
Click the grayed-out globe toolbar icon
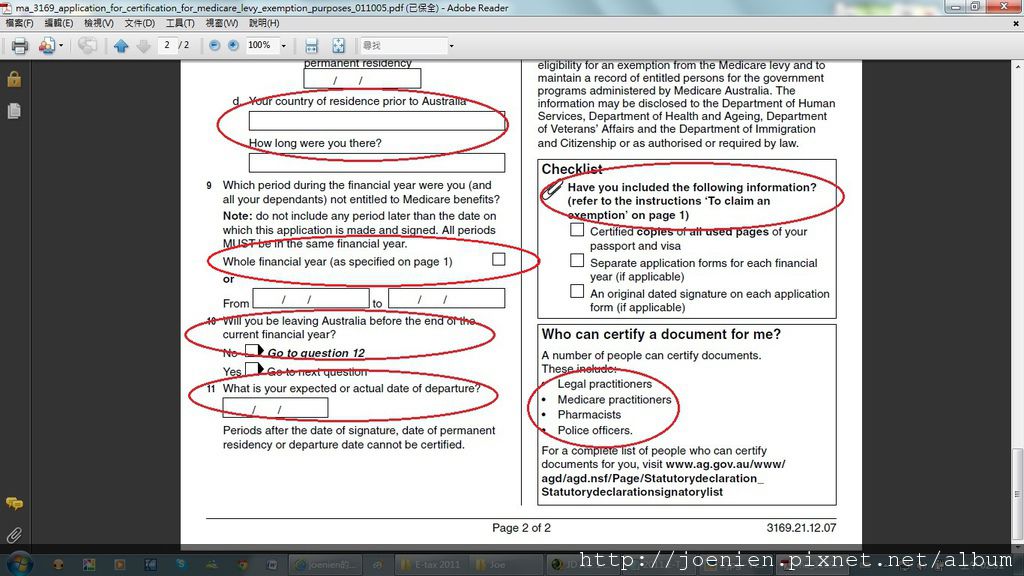pos(87,46)
